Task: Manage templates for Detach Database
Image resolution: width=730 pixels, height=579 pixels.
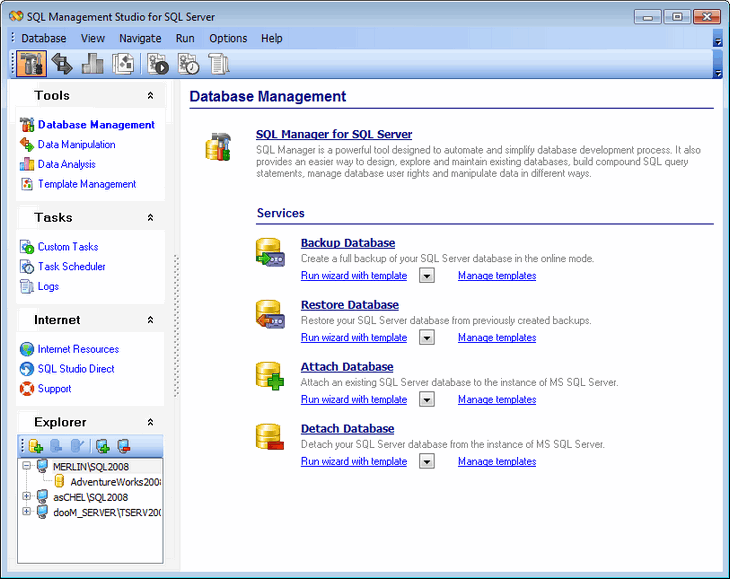Action: (x=497, y=461)
